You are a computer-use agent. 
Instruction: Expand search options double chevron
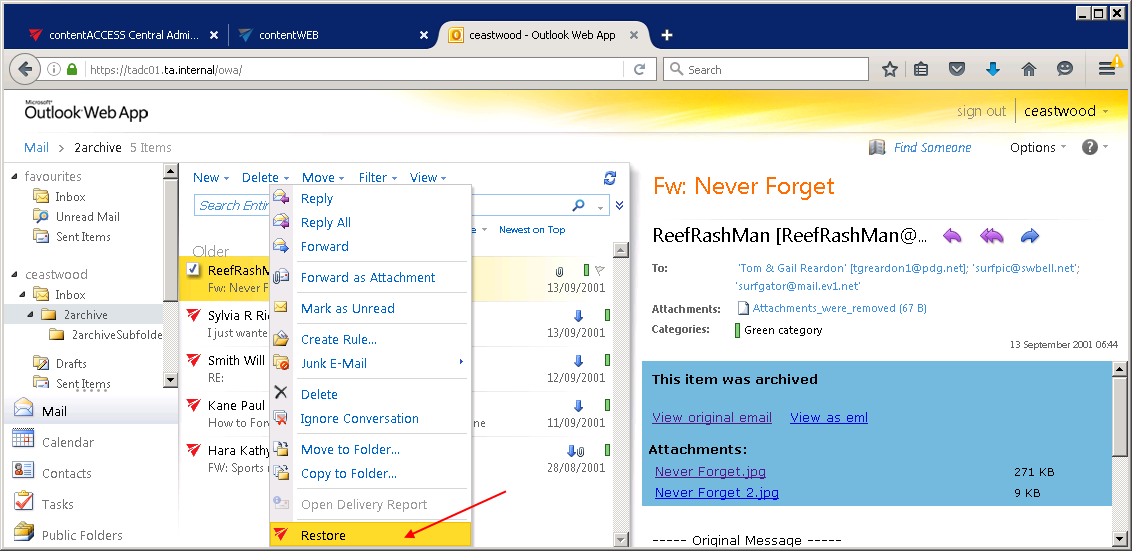(x=619, y=206)
